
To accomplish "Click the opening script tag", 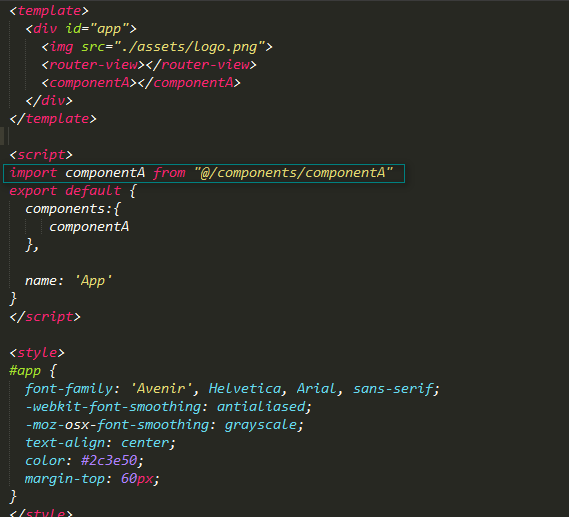I will [x=41, y=155].
